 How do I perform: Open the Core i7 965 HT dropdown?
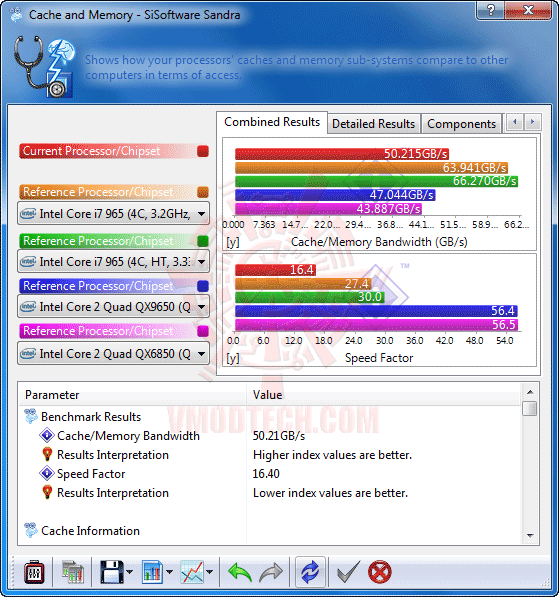(x=113, y=262)
